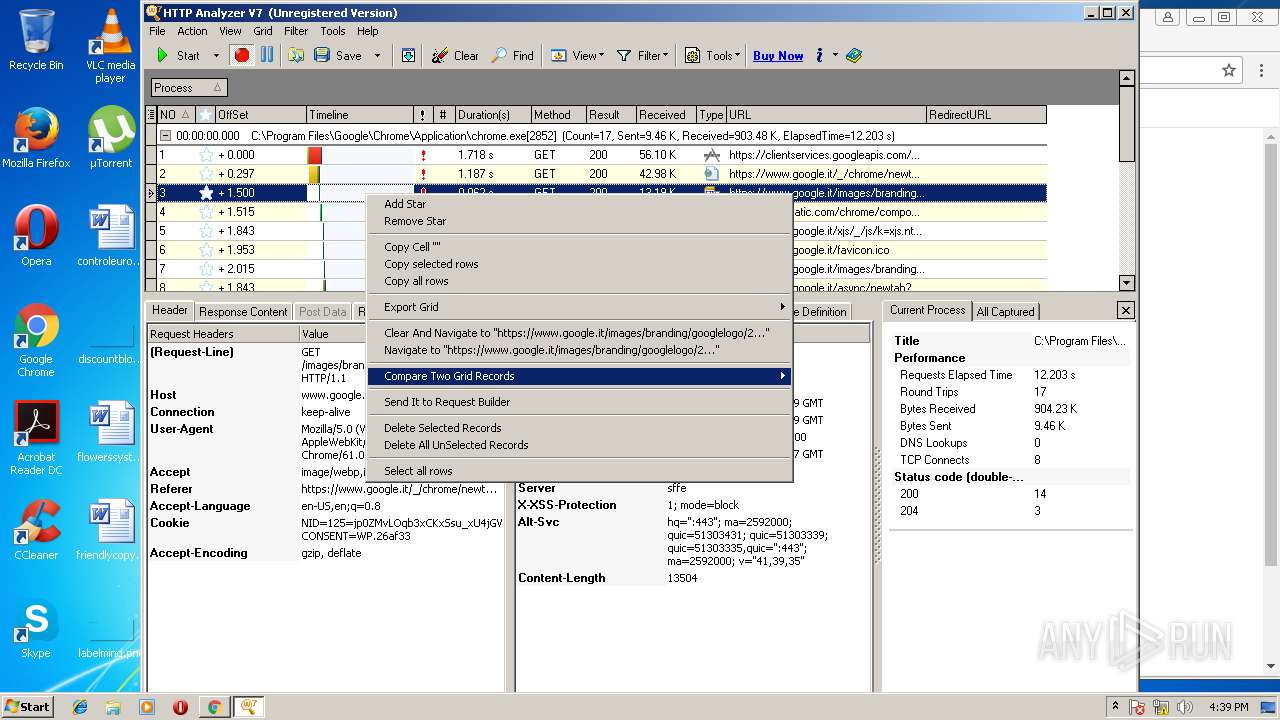Collapse the chrome.exe process group row
Screen dimensions: 1280x720
click(166, 135)
